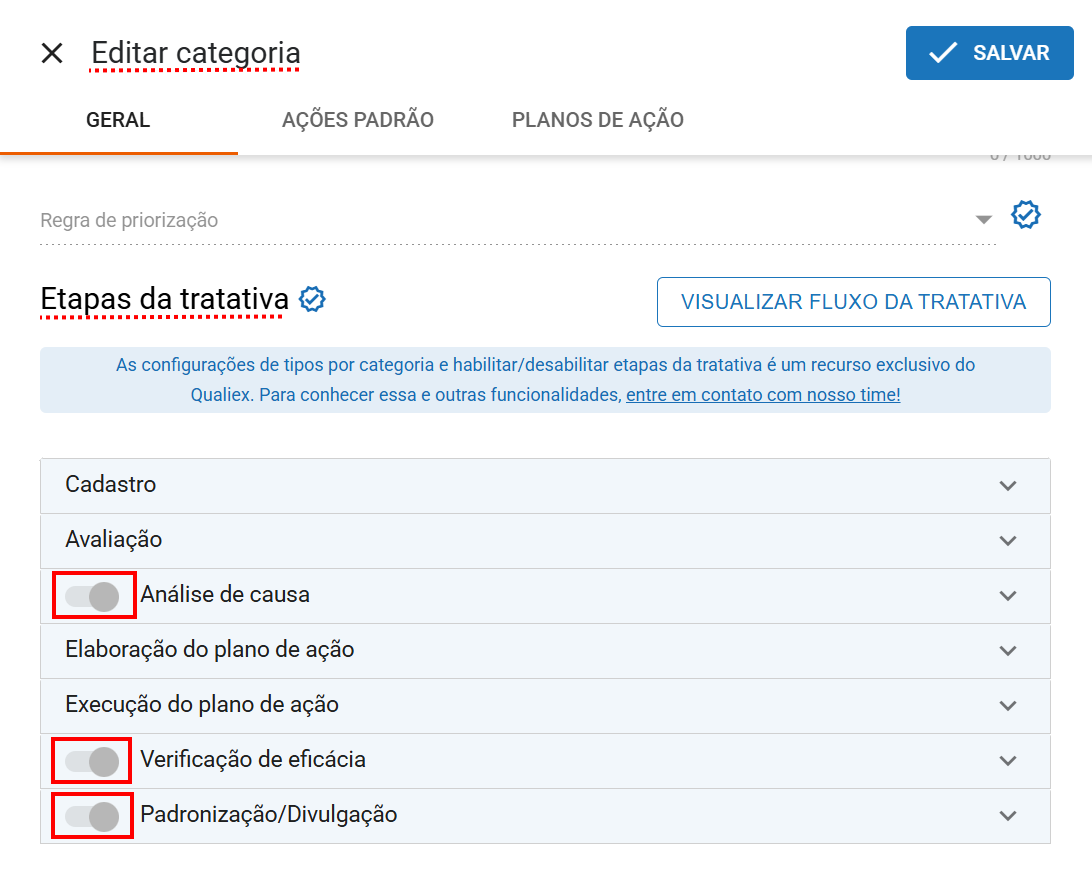Toggle the Padronização/Divulgação switch
1092x896 pixels.
click(x=93, y=817)
